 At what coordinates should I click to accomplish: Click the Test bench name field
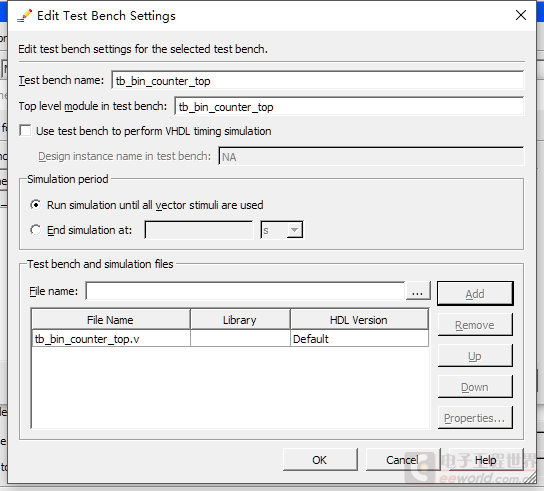pyautogui.click(x=317, y=81)
